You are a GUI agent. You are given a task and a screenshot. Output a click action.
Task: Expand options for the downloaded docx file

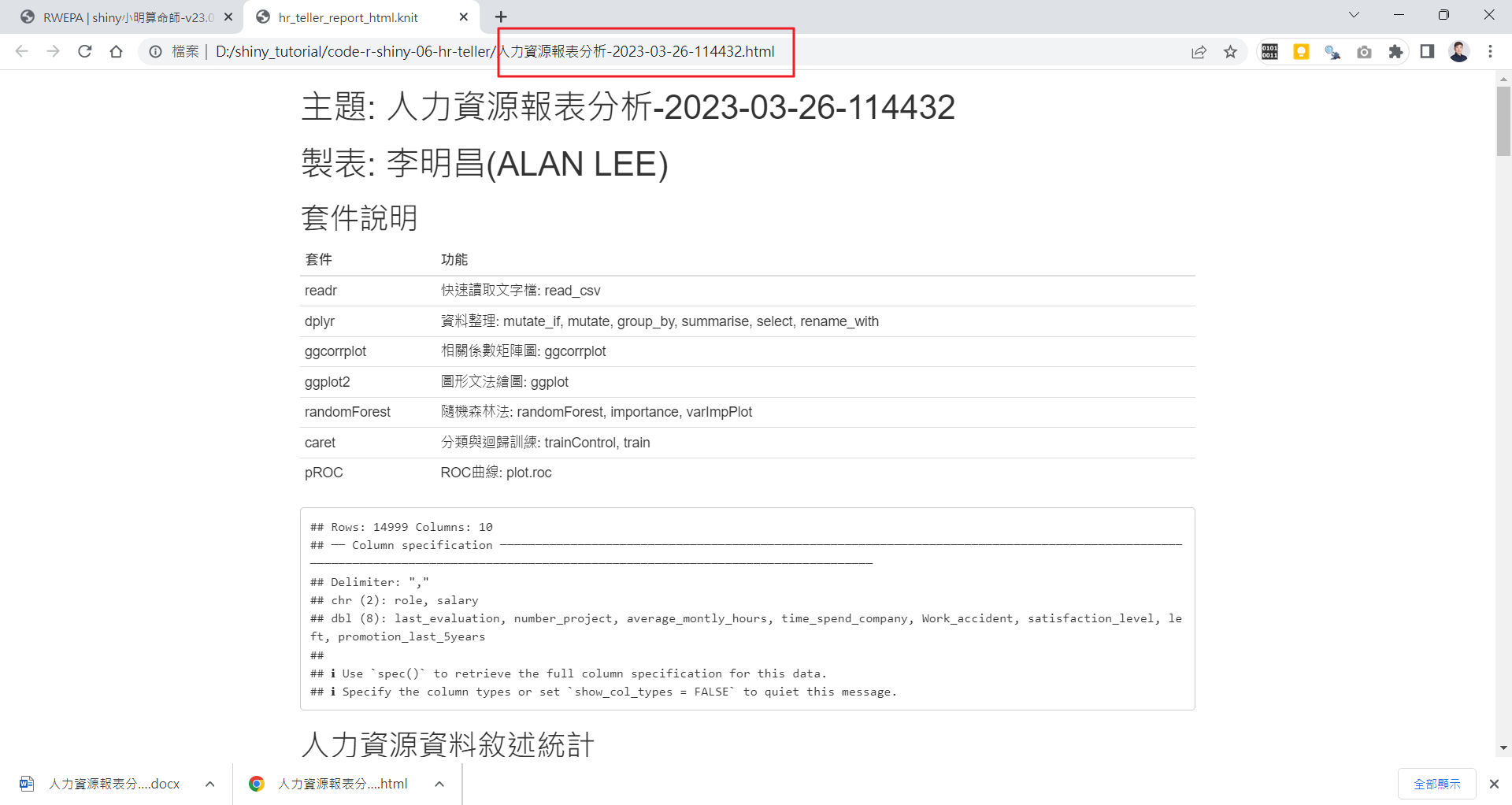point(209,784)
